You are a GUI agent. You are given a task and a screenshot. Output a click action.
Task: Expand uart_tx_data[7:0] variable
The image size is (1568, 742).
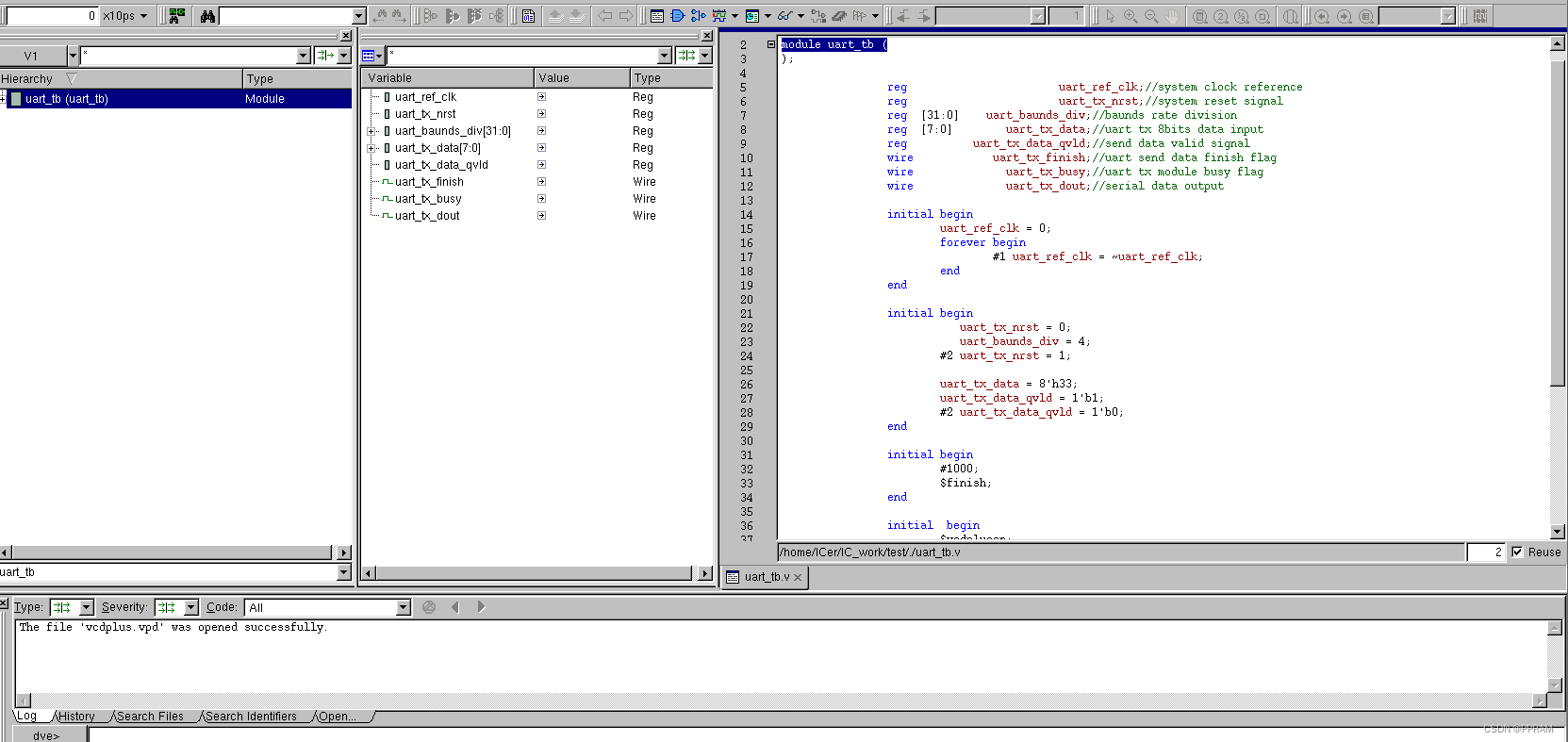(371, 148)
